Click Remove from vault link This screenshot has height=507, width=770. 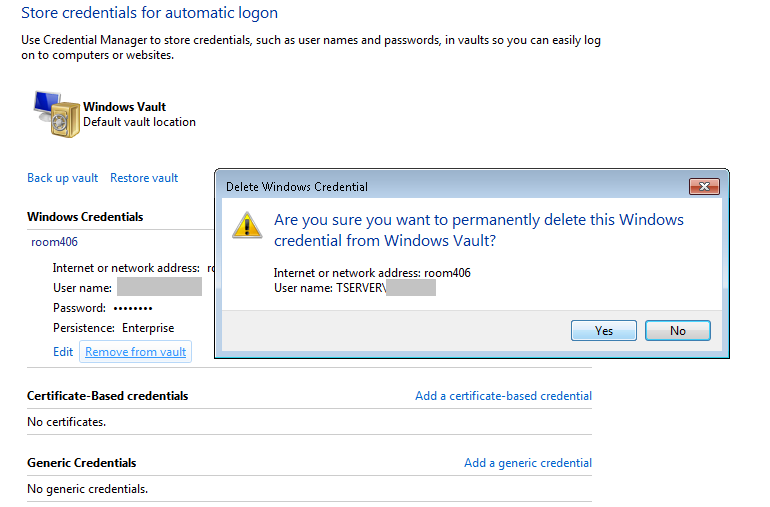[136, 352]
